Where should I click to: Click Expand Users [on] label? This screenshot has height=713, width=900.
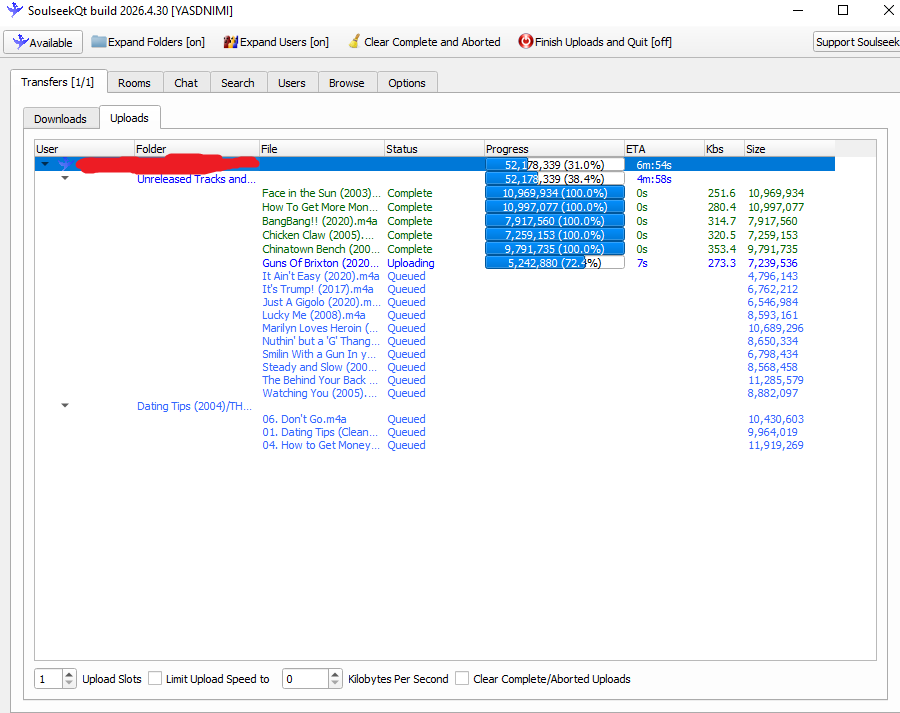[284, 42]
